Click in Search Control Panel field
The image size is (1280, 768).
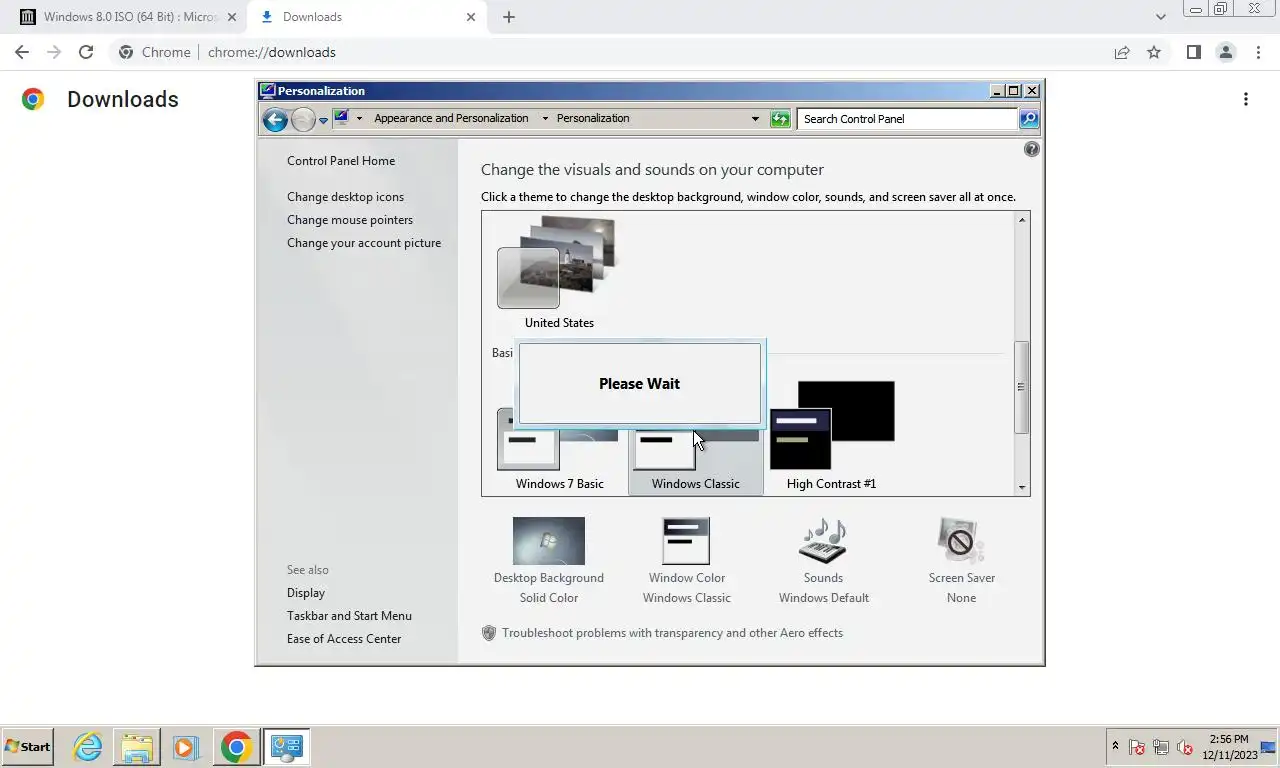(x=907, y=119)
